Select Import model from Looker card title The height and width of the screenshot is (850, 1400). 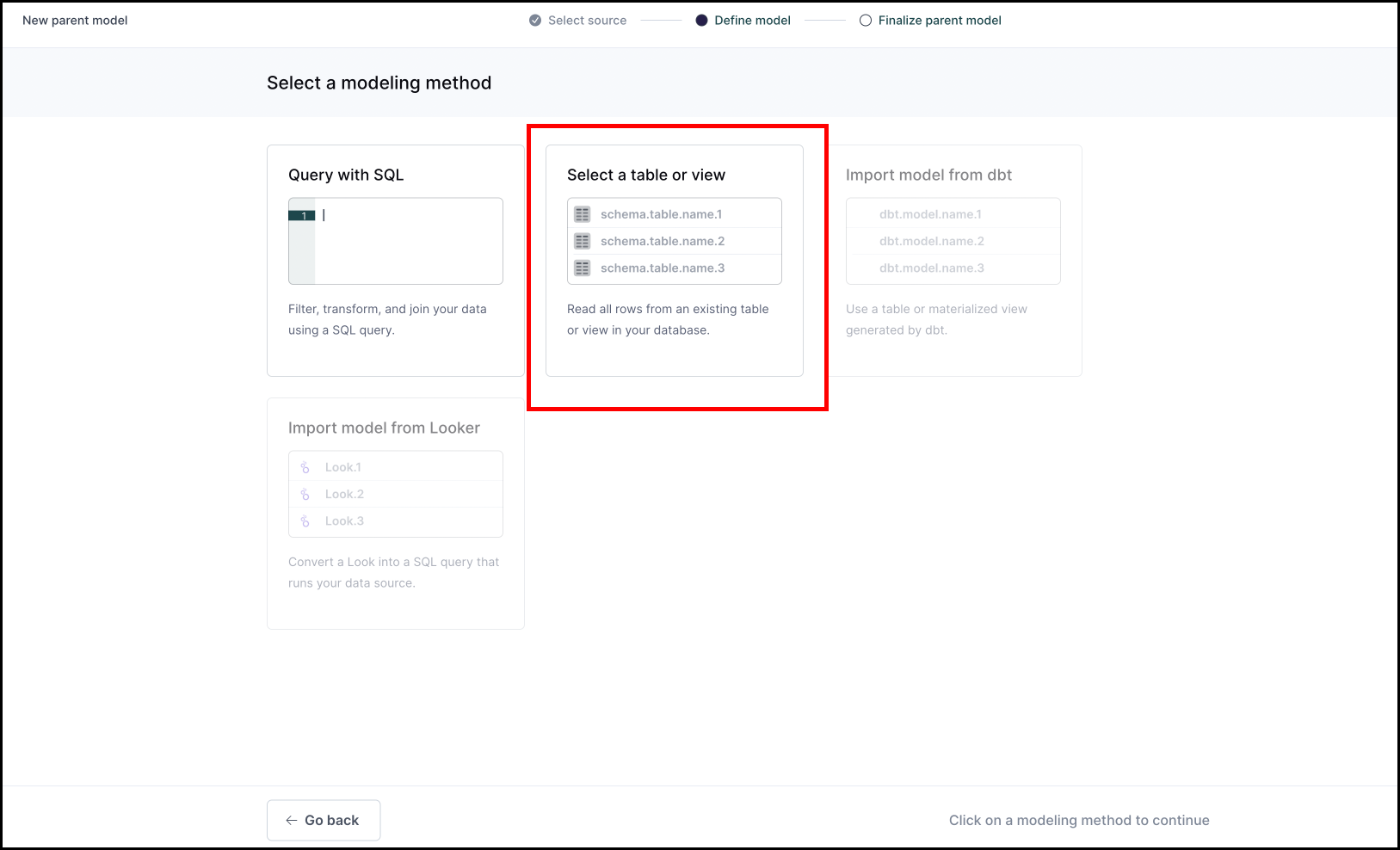(x=384, y=428)
